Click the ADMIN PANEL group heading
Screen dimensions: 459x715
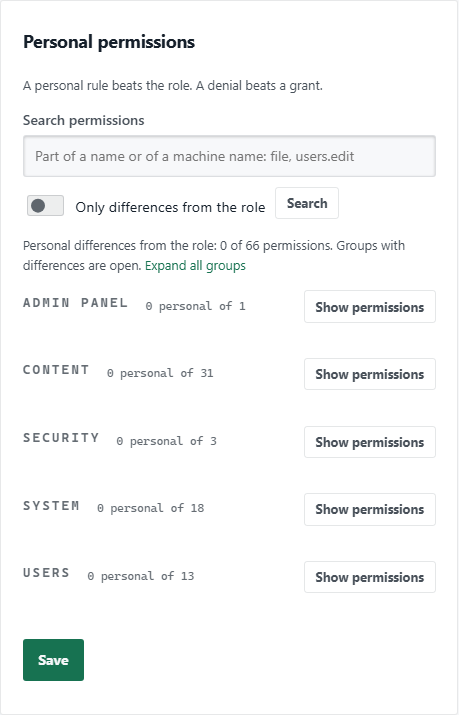[x=75, y=303]
